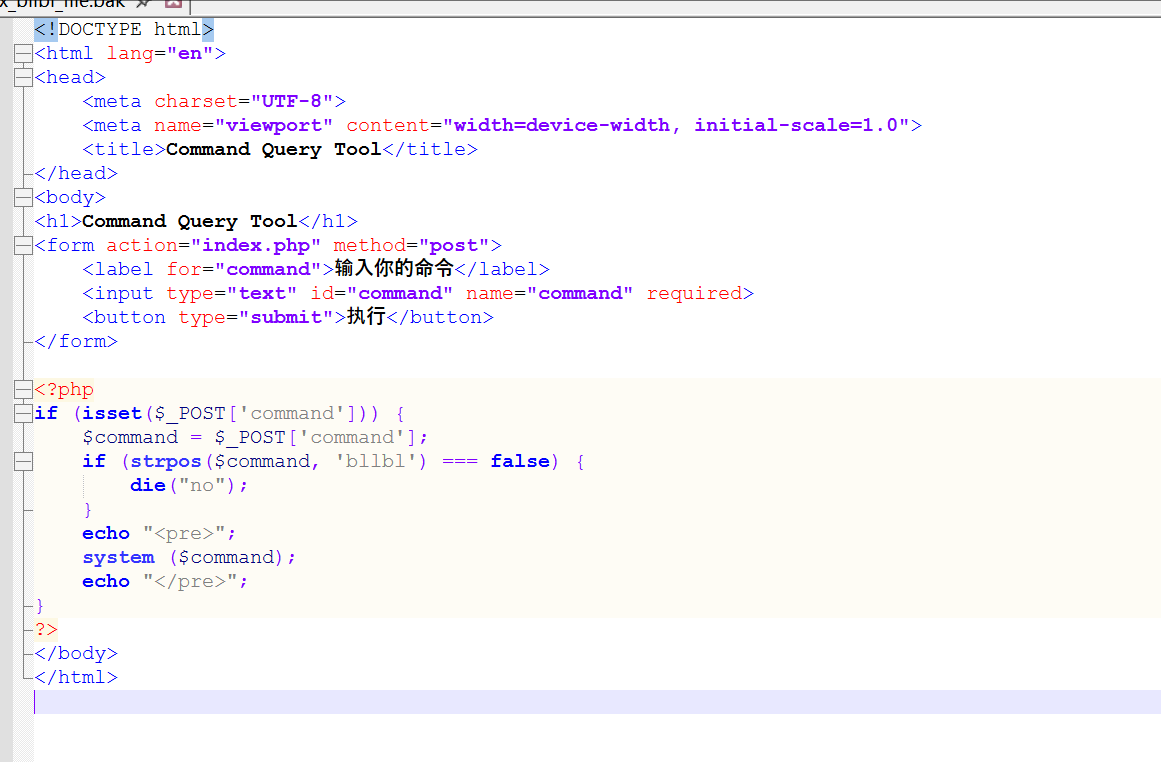
Task: Click the closing </head> tag
Action: pos(76,173)
